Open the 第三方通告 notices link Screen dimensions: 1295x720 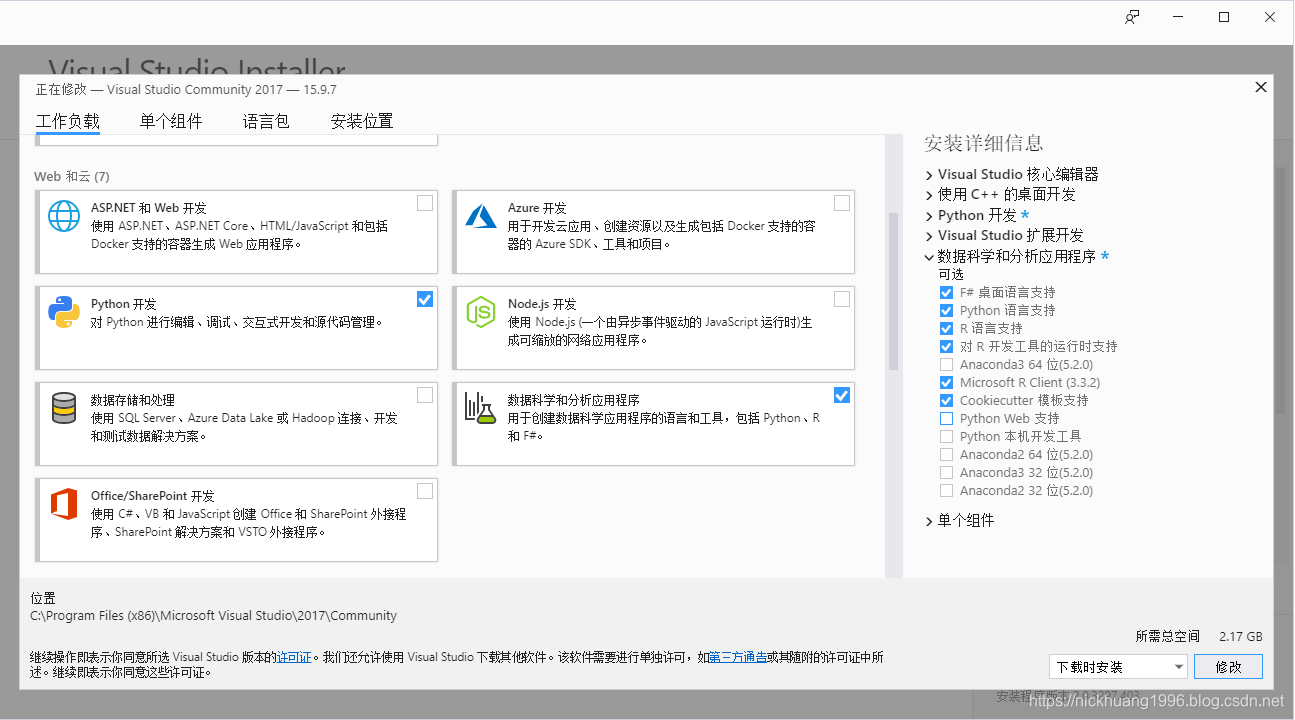tap(738, 658)
